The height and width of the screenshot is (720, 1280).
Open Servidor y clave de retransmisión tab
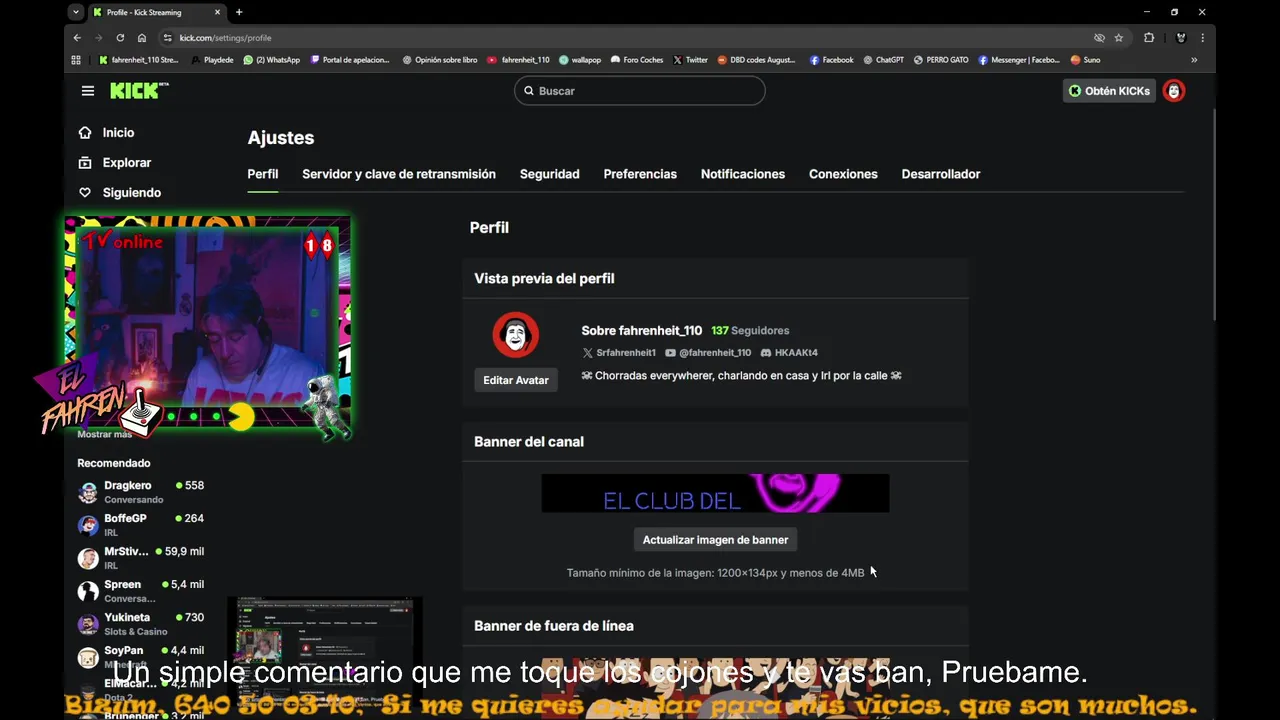click(x=399, y=174)
